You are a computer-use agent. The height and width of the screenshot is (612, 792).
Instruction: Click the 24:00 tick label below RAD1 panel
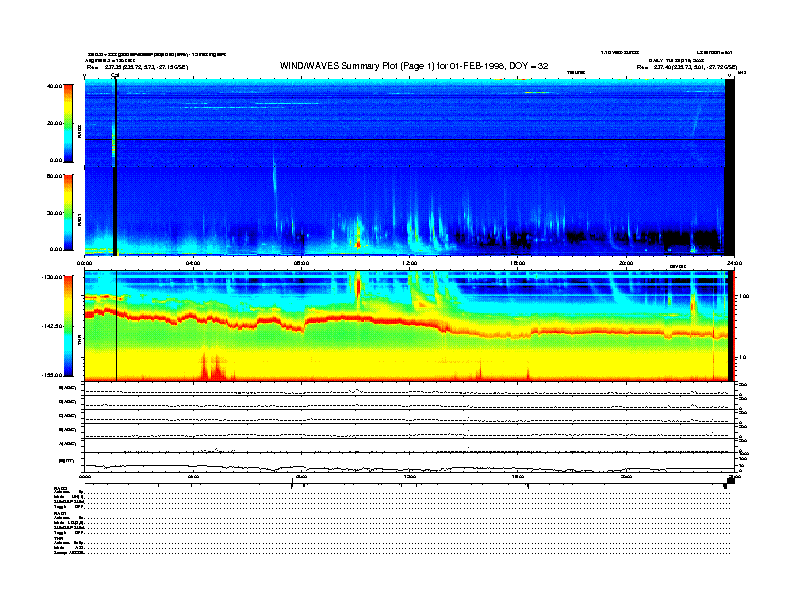point(734,263)
